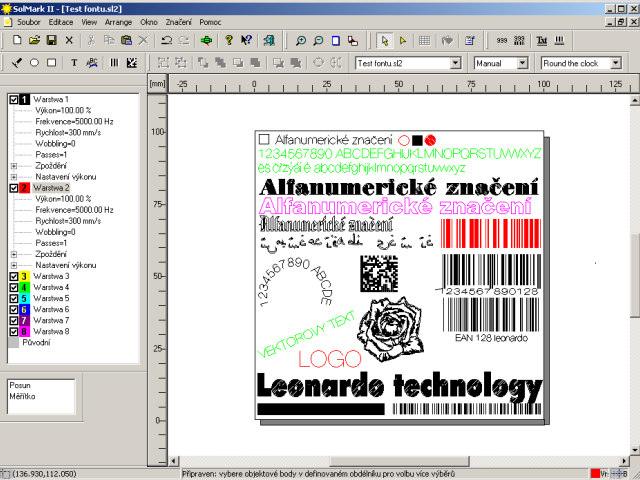640x480 pixels.
Task: Uncheck the Warstwa 4 layer checkbox
Action: click(13, 287)
